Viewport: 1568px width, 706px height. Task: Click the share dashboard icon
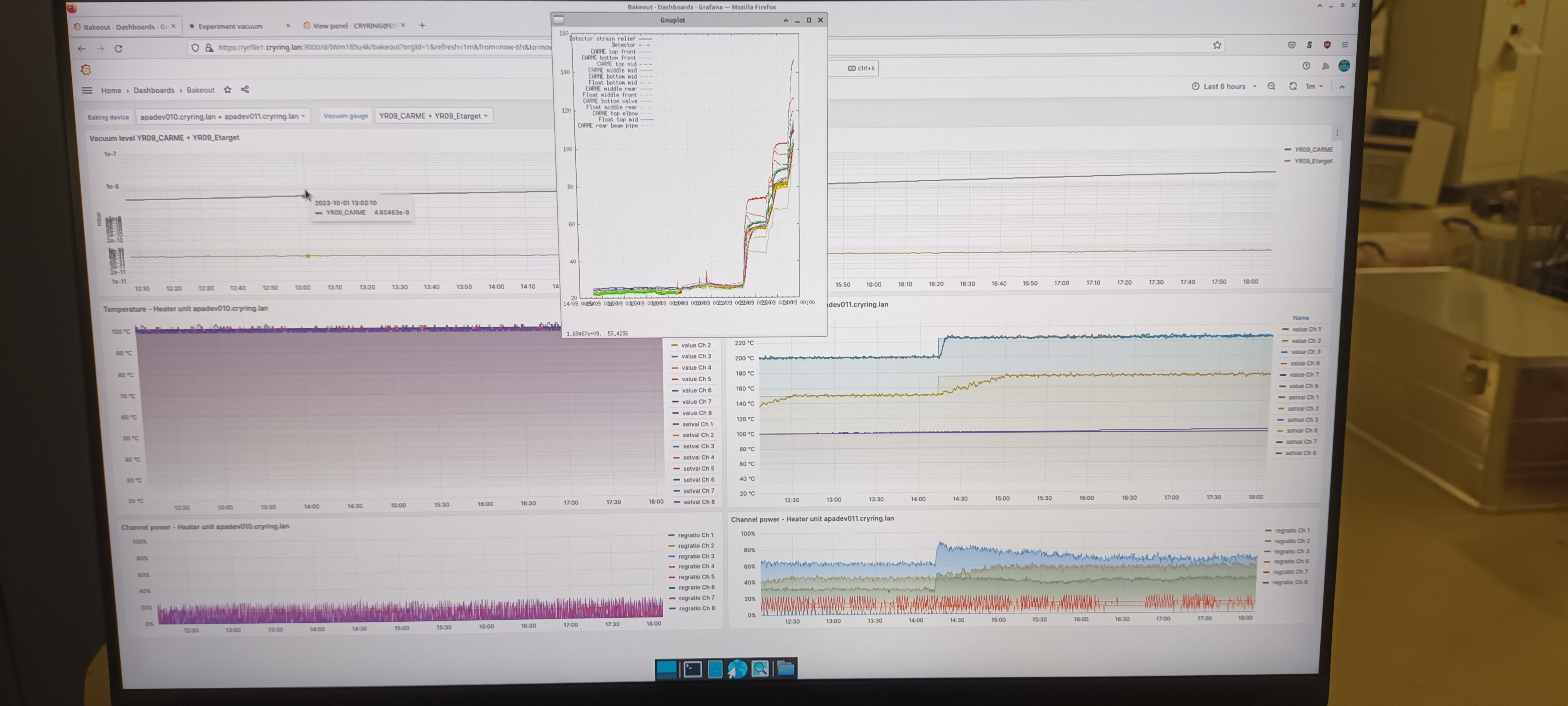245,89
